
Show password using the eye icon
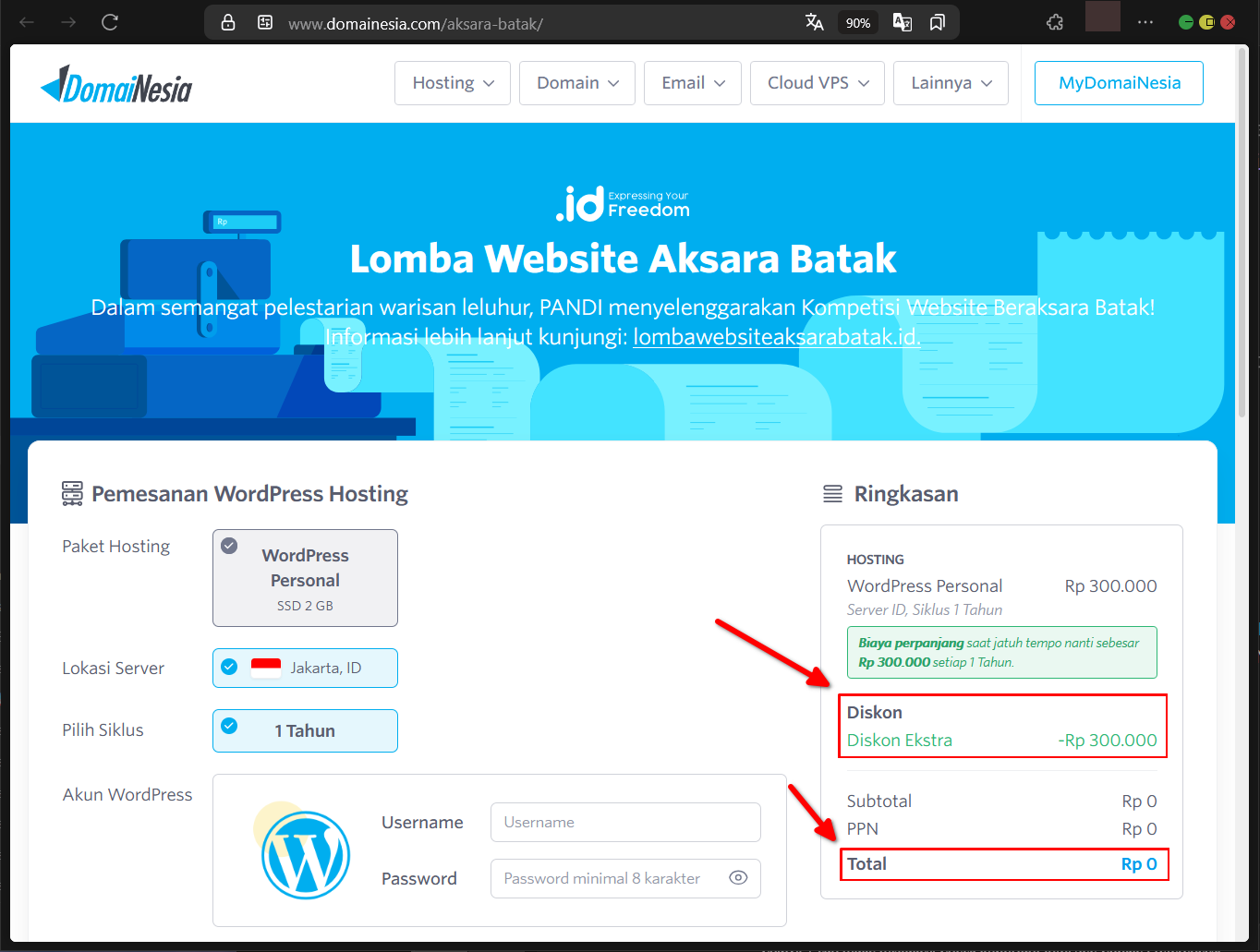738,878
